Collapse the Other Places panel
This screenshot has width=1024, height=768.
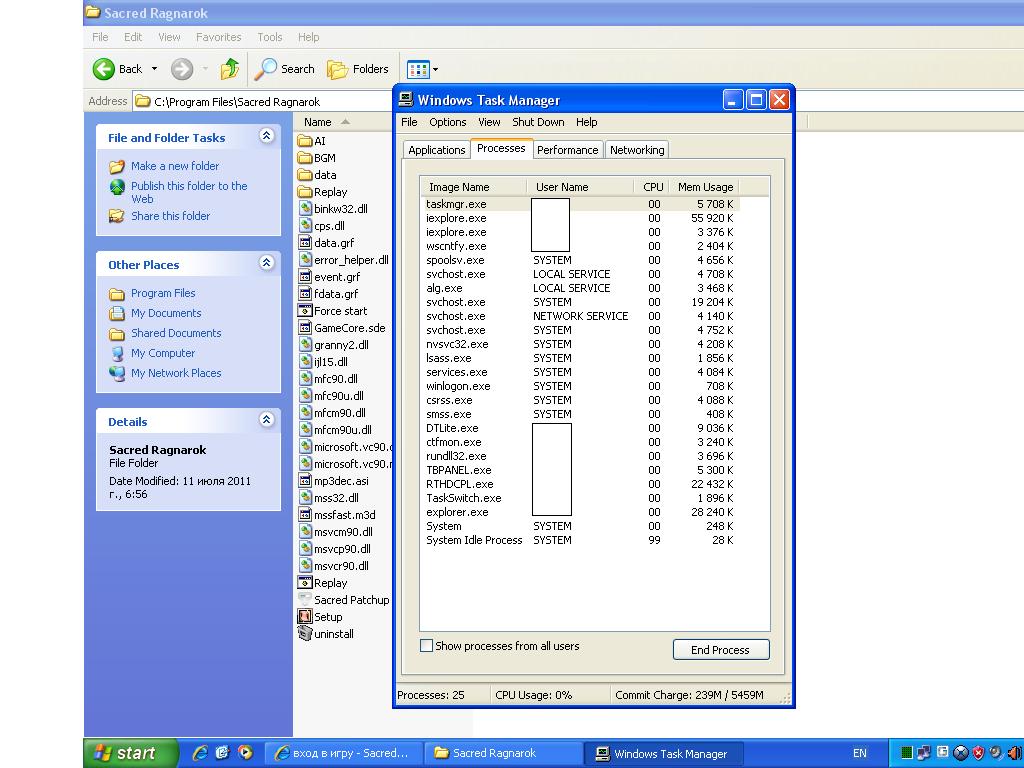click(x=266, y=263)
